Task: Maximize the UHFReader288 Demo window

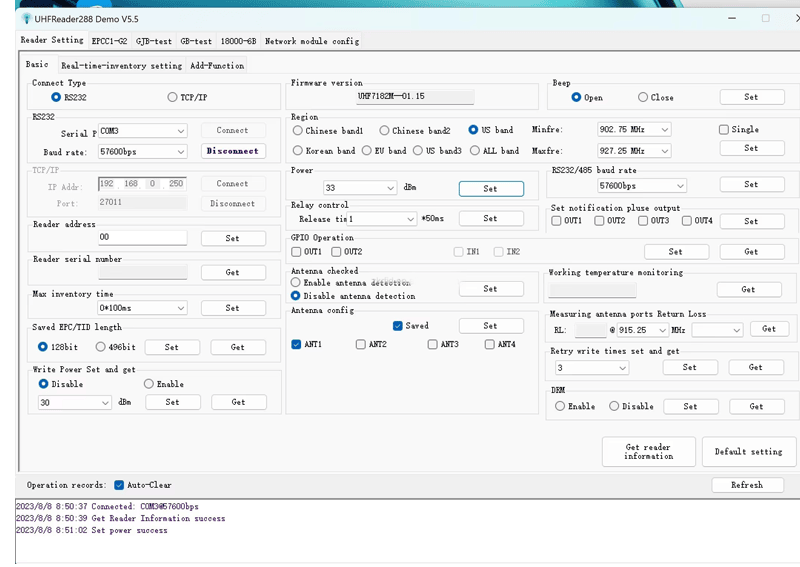Action: [x=765, y=18]
